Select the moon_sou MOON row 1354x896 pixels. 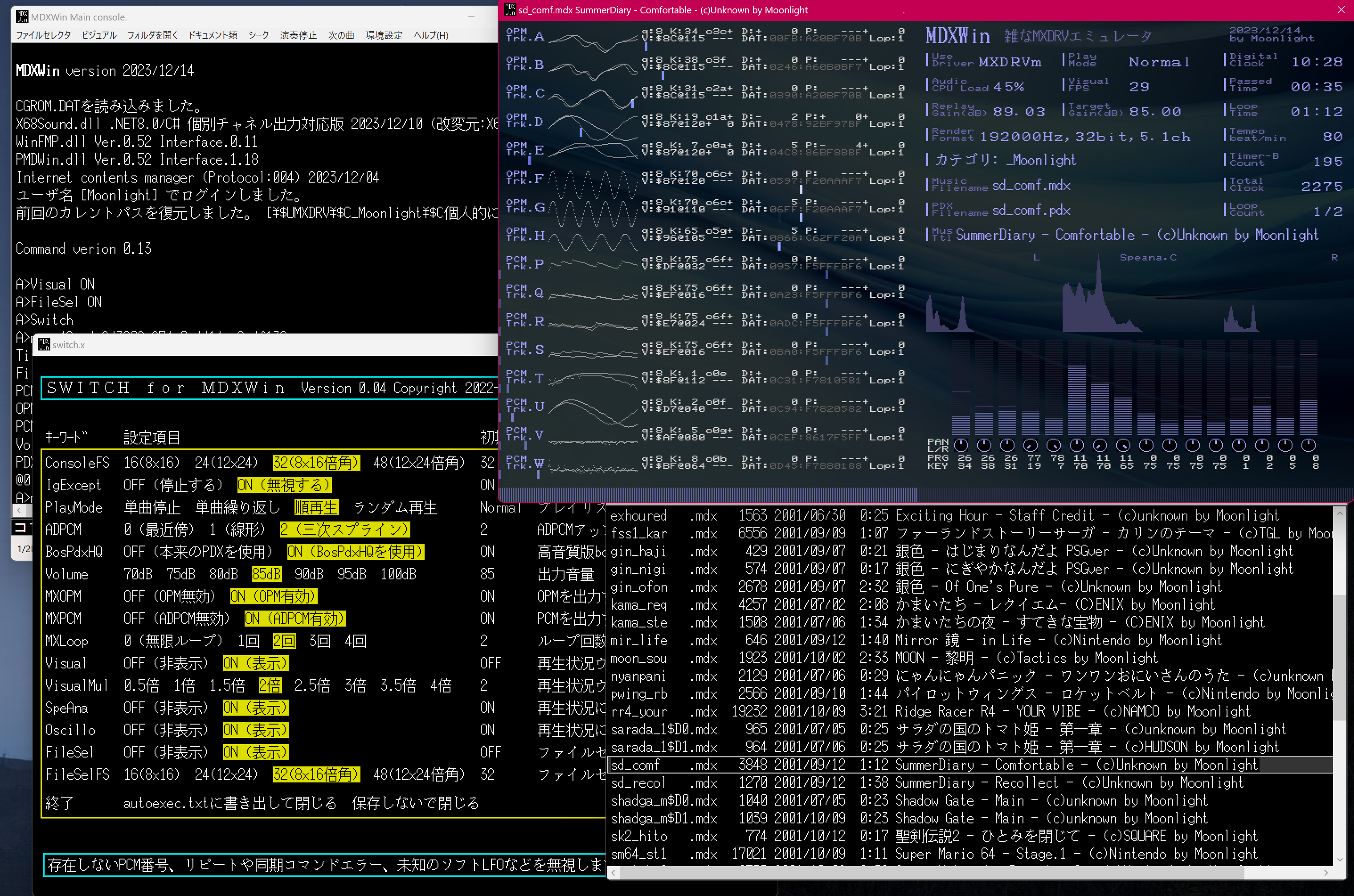click(x=970, y=658)
